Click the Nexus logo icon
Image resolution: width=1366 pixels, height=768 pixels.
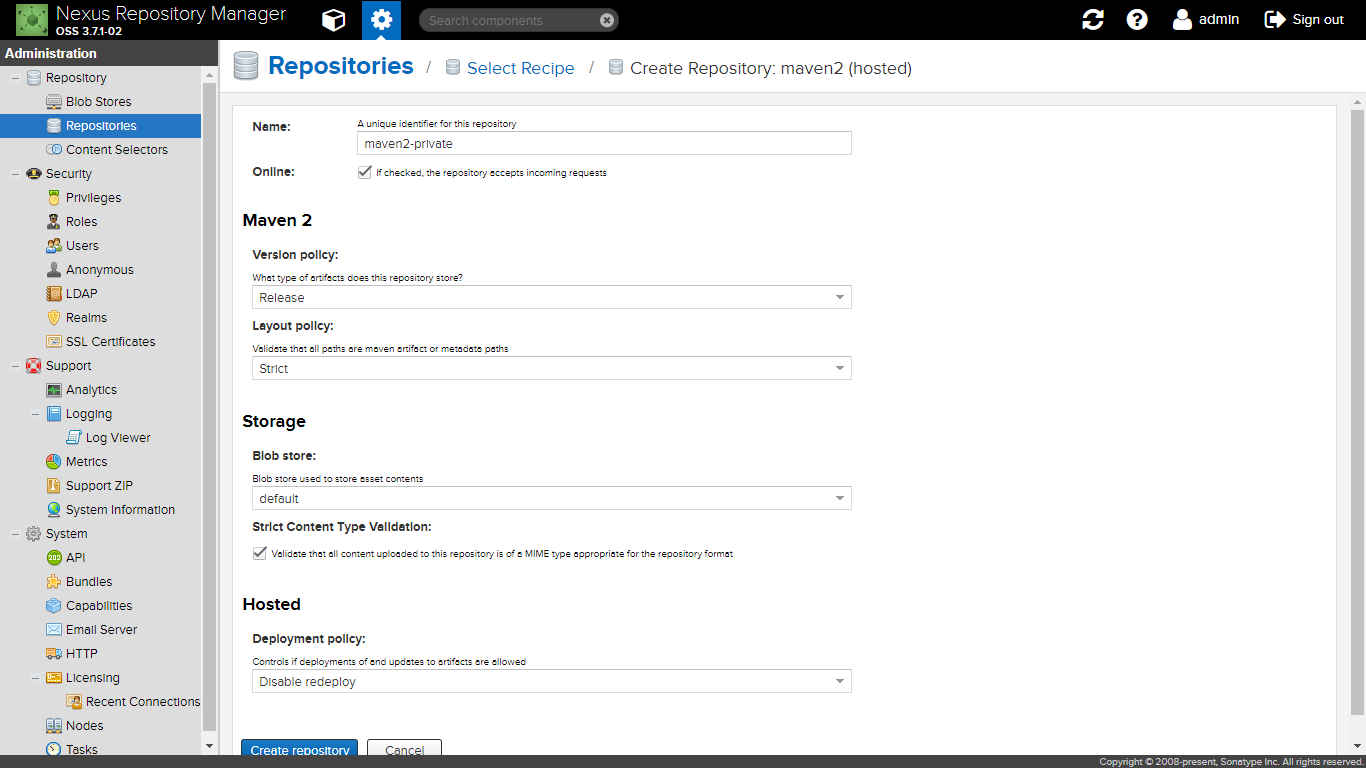tap(32, 20)
